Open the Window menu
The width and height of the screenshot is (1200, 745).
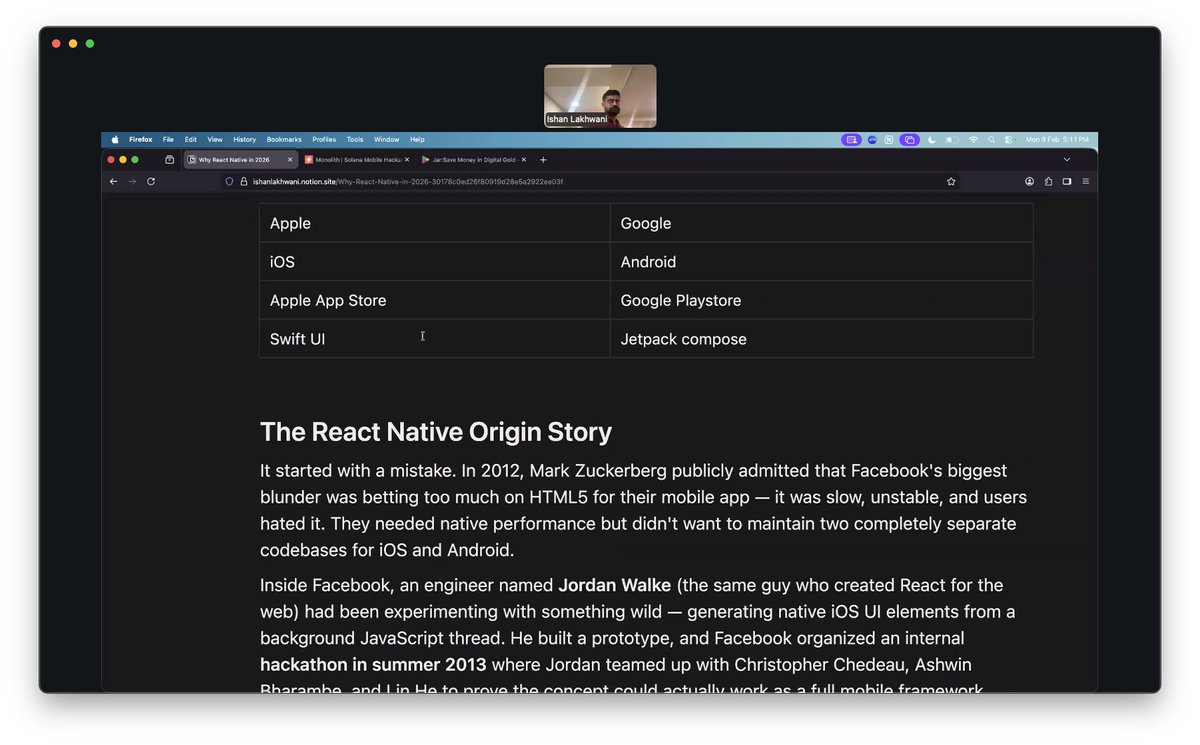(387, 140)
